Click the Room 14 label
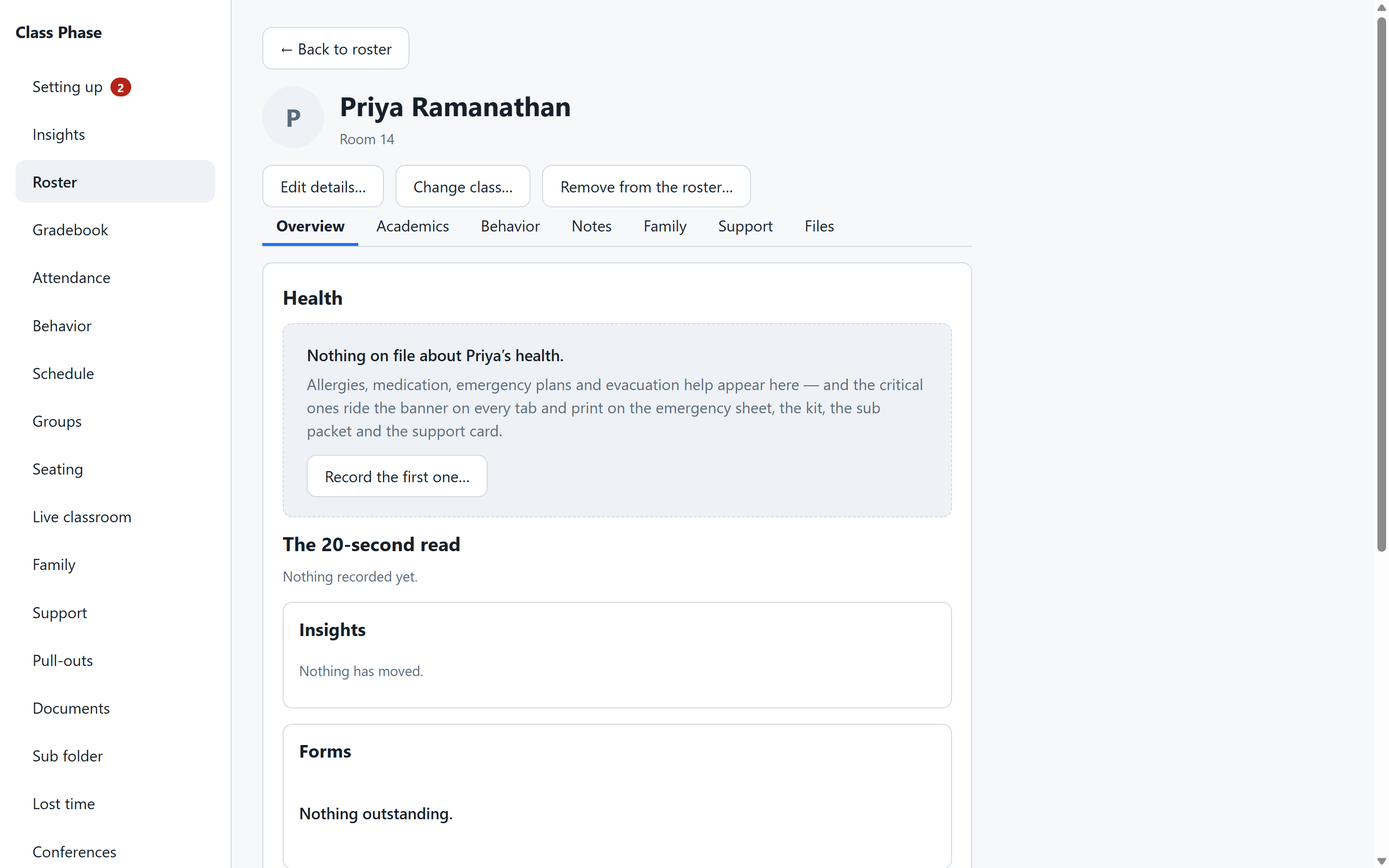This screenshot has height=868, width=1389. tap(367, 139)
